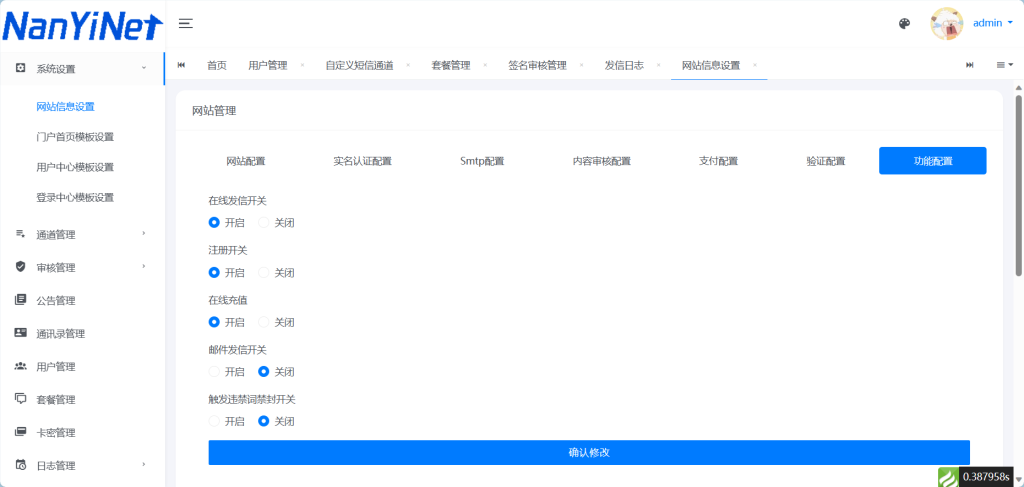Viewport: 1024px width, 487px height.
Task: Click the admin avatar picture
Action: coord(947,24)
